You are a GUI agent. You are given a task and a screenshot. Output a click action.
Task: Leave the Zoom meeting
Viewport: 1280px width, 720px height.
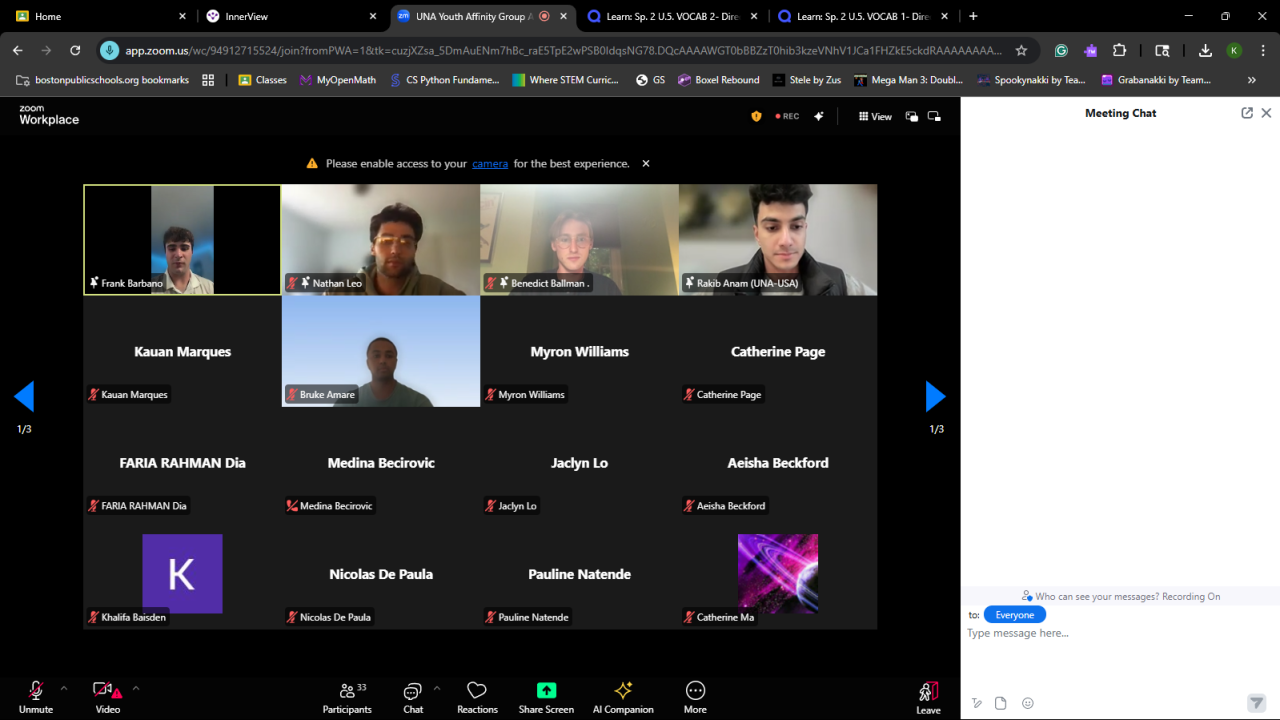coord(928,697)
